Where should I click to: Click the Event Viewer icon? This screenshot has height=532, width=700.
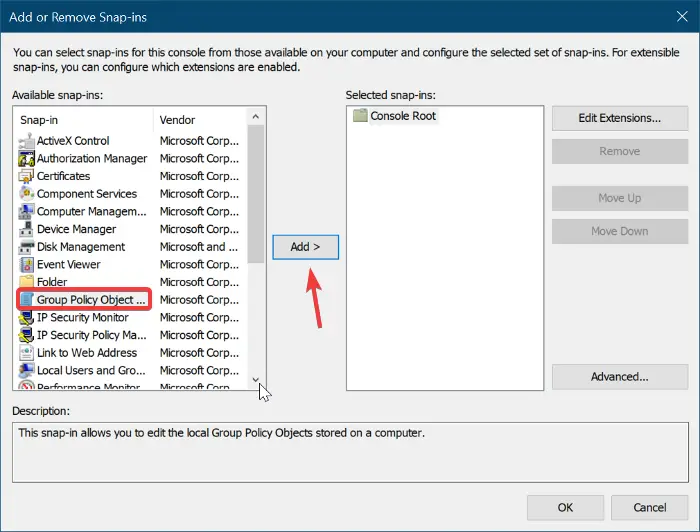coord(26,264)
